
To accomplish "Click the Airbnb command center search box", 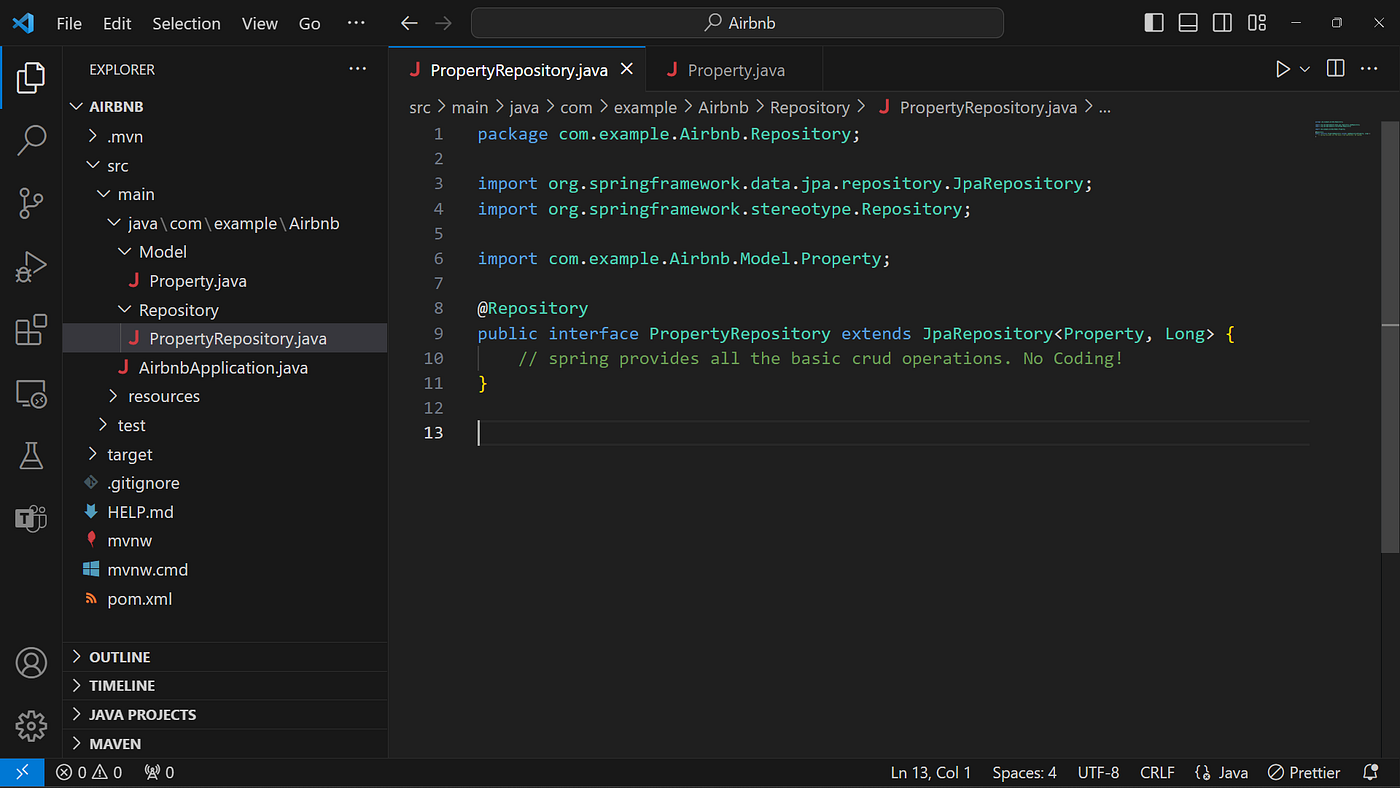I will (737, 23).
